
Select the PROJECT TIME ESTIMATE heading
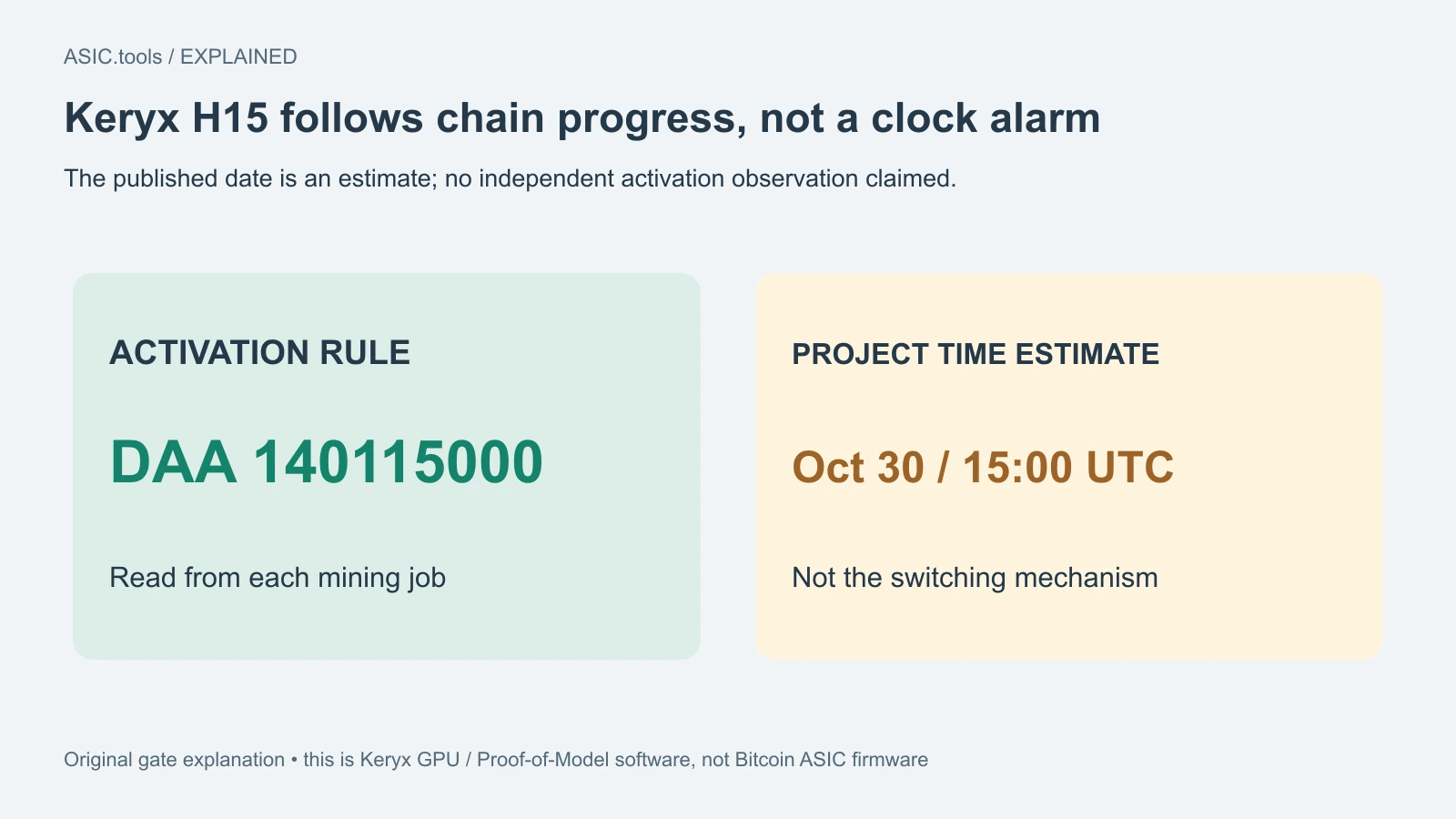pos(976,354)
